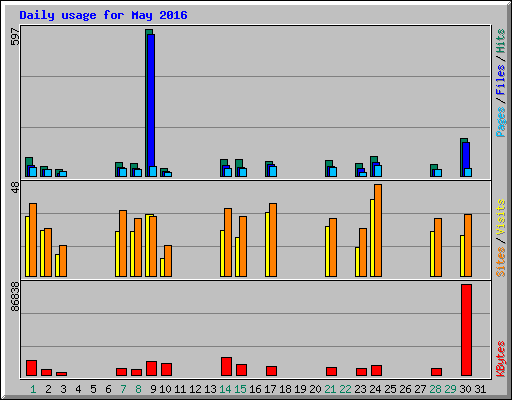The image size is (512, 400).
Task: Click day label 30 on the x-axis
Action: pos(465,389)
